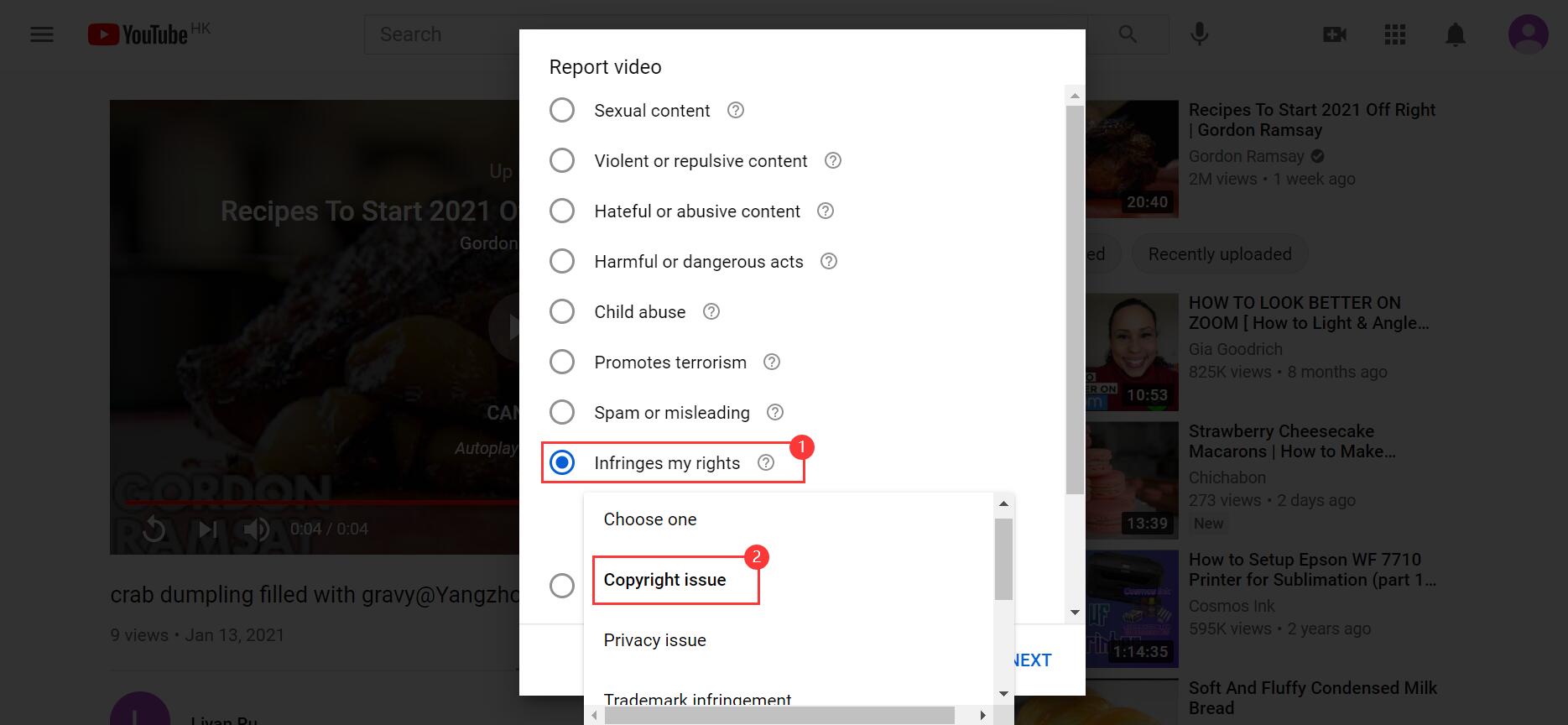
Task: Show help for Sexual content
Action: (736, 110)
